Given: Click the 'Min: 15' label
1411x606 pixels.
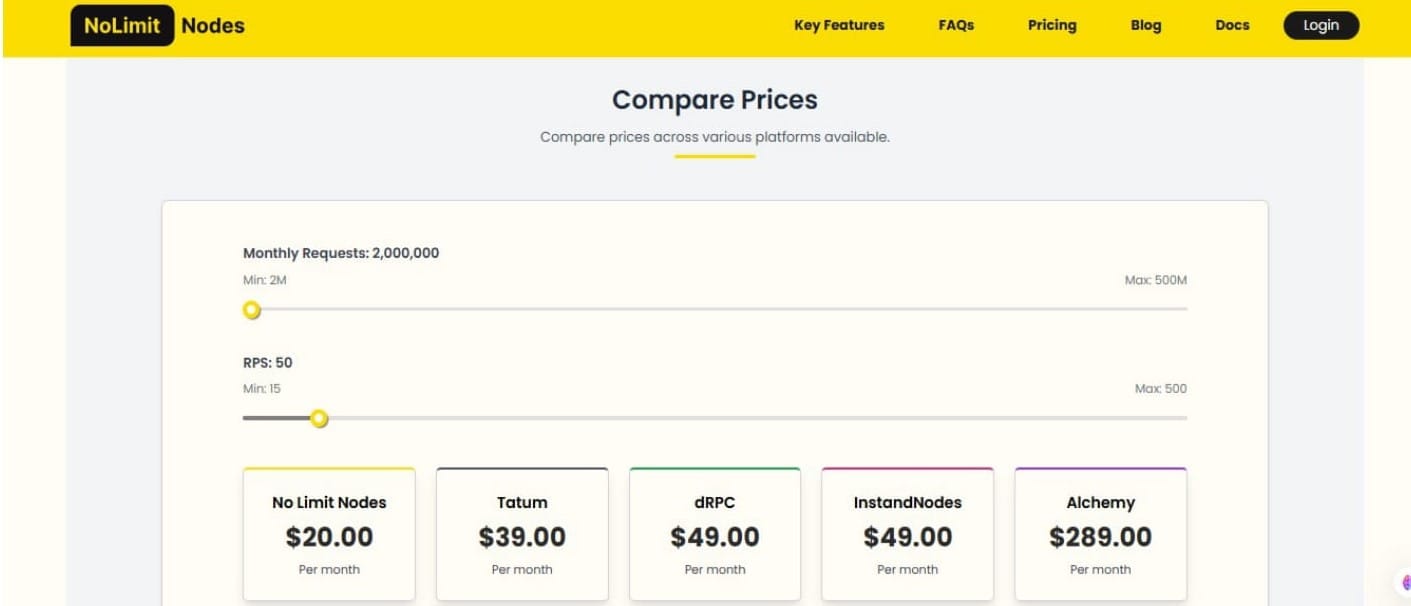Looking at the screenshot, I should (262, 388).
